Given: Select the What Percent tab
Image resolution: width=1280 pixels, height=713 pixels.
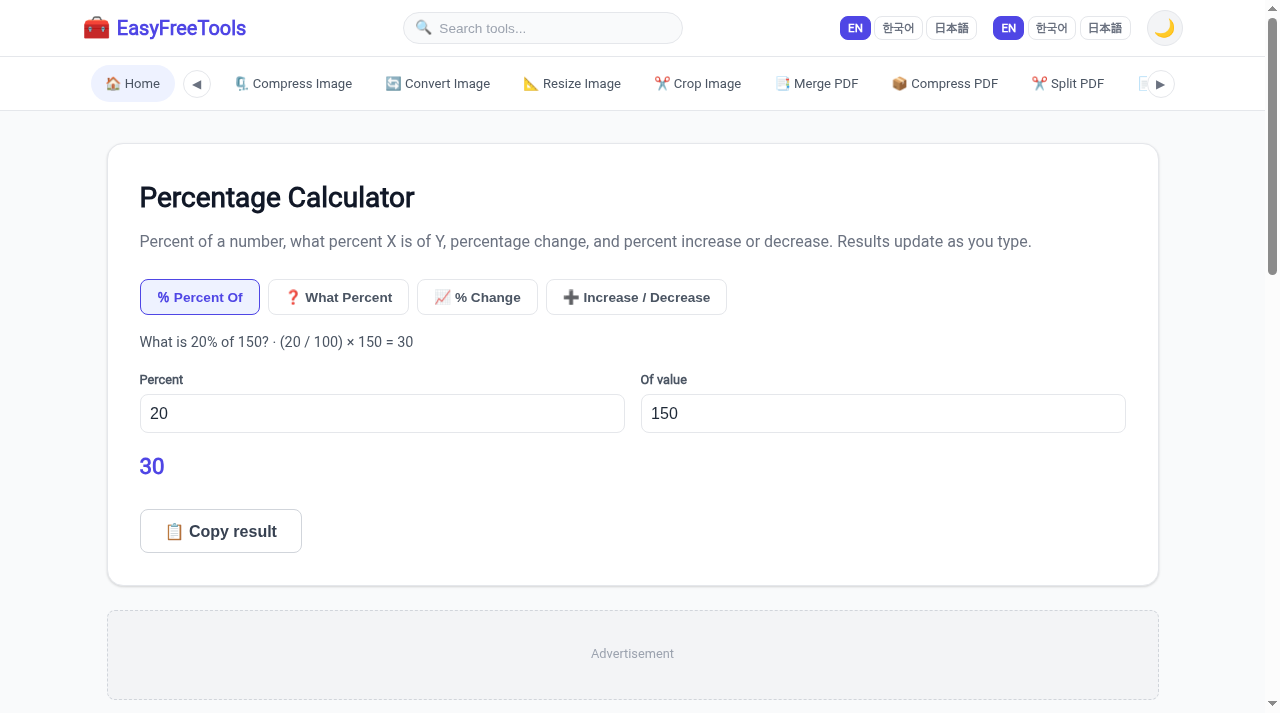Looking at the screenshot, I should 338,297.
